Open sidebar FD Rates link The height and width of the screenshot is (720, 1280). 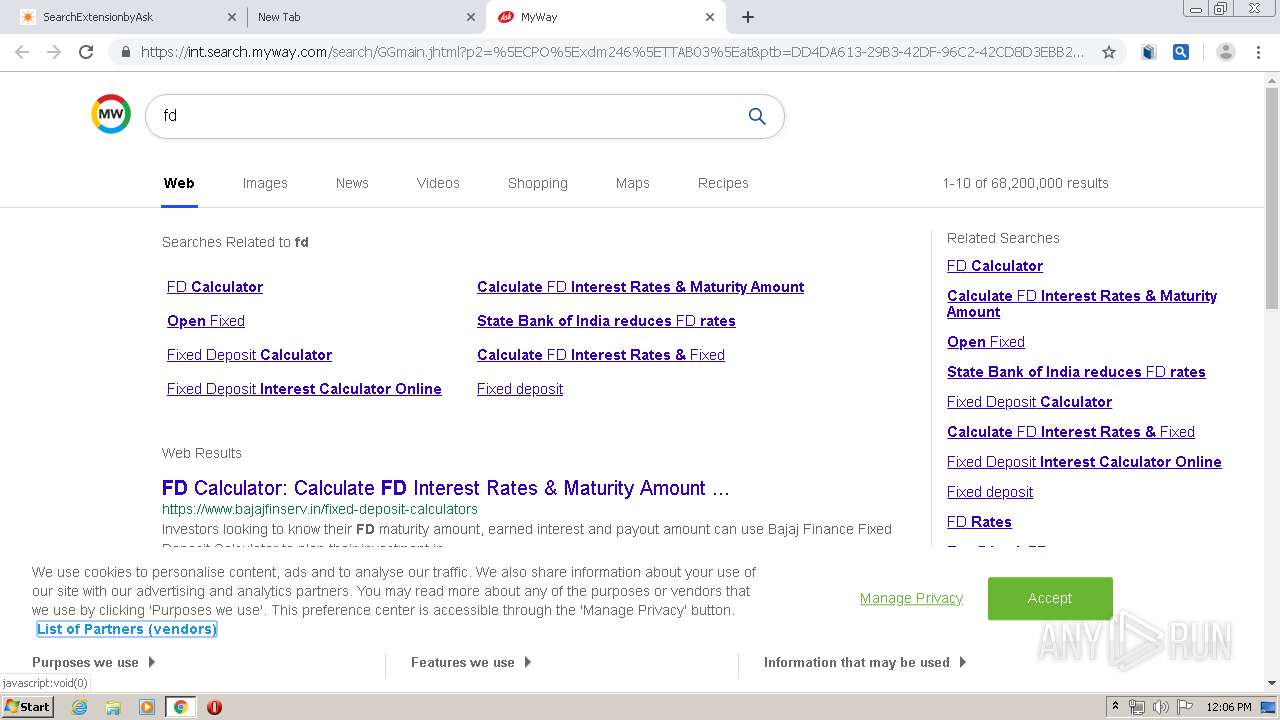tap(979, 522)
